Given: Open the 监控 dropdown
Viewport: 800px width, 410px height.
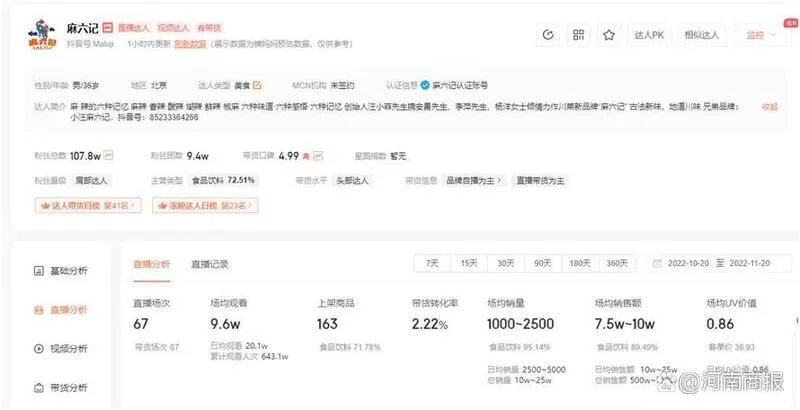Looking at the screenshot, I should point(761,35).
